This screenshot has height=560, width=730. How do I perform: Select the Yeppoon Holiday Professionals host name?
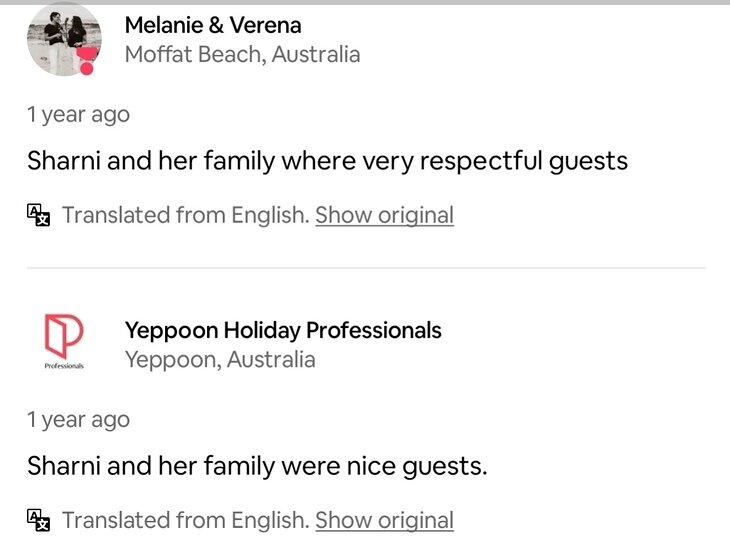point(282,330)
